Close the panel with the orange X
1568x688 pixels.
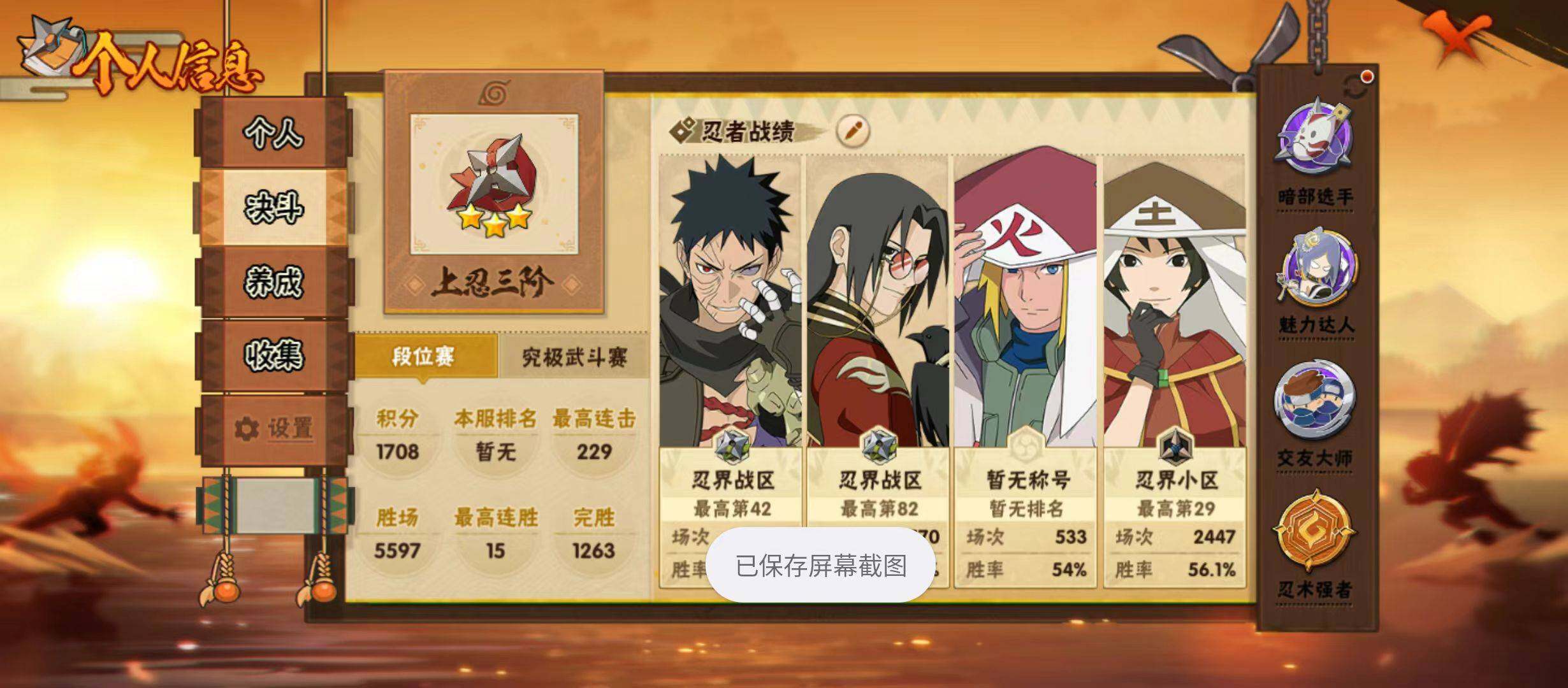click(1457, 37)
